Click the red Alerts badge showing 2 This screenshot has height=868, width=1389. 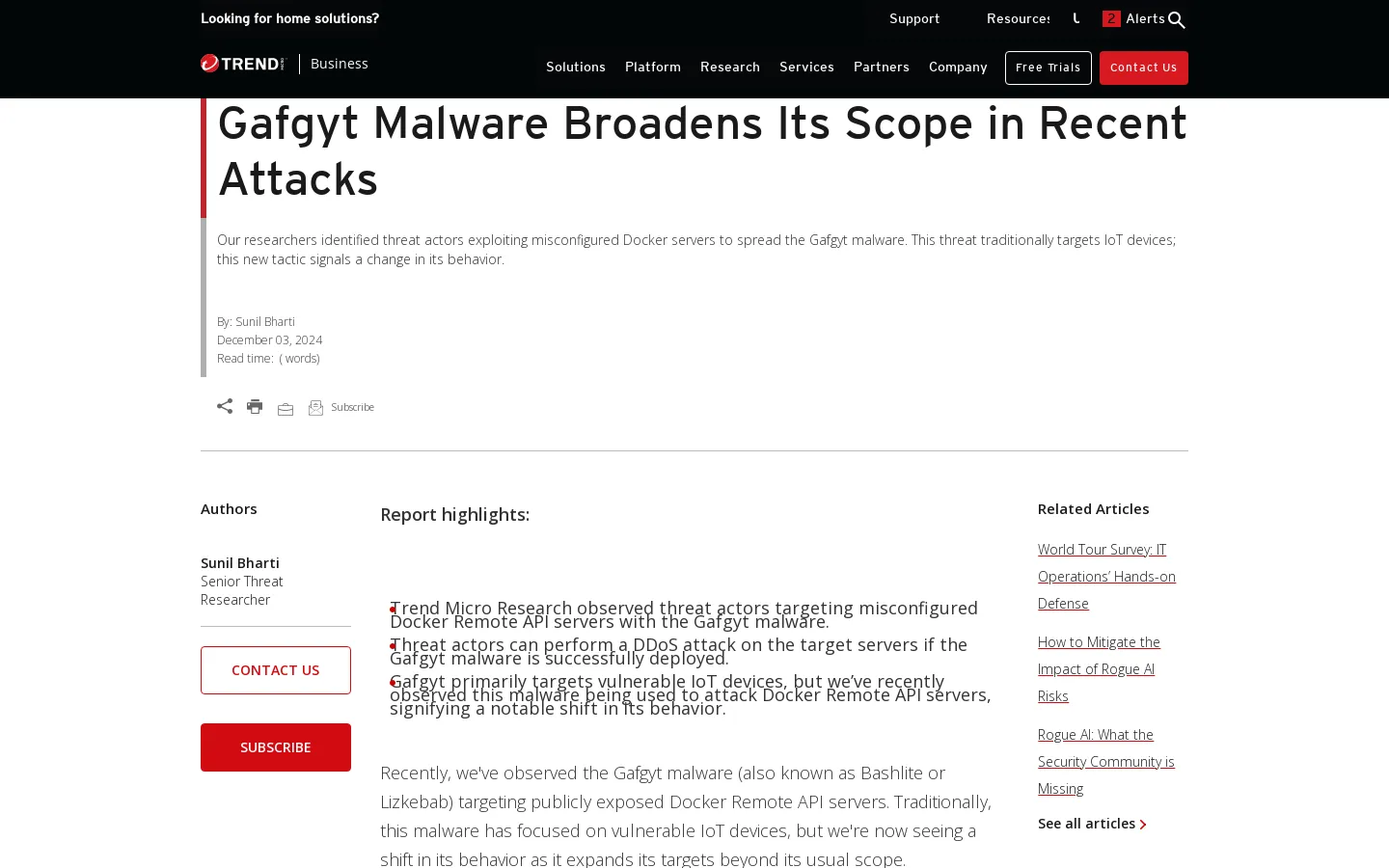click(1111, 19)
